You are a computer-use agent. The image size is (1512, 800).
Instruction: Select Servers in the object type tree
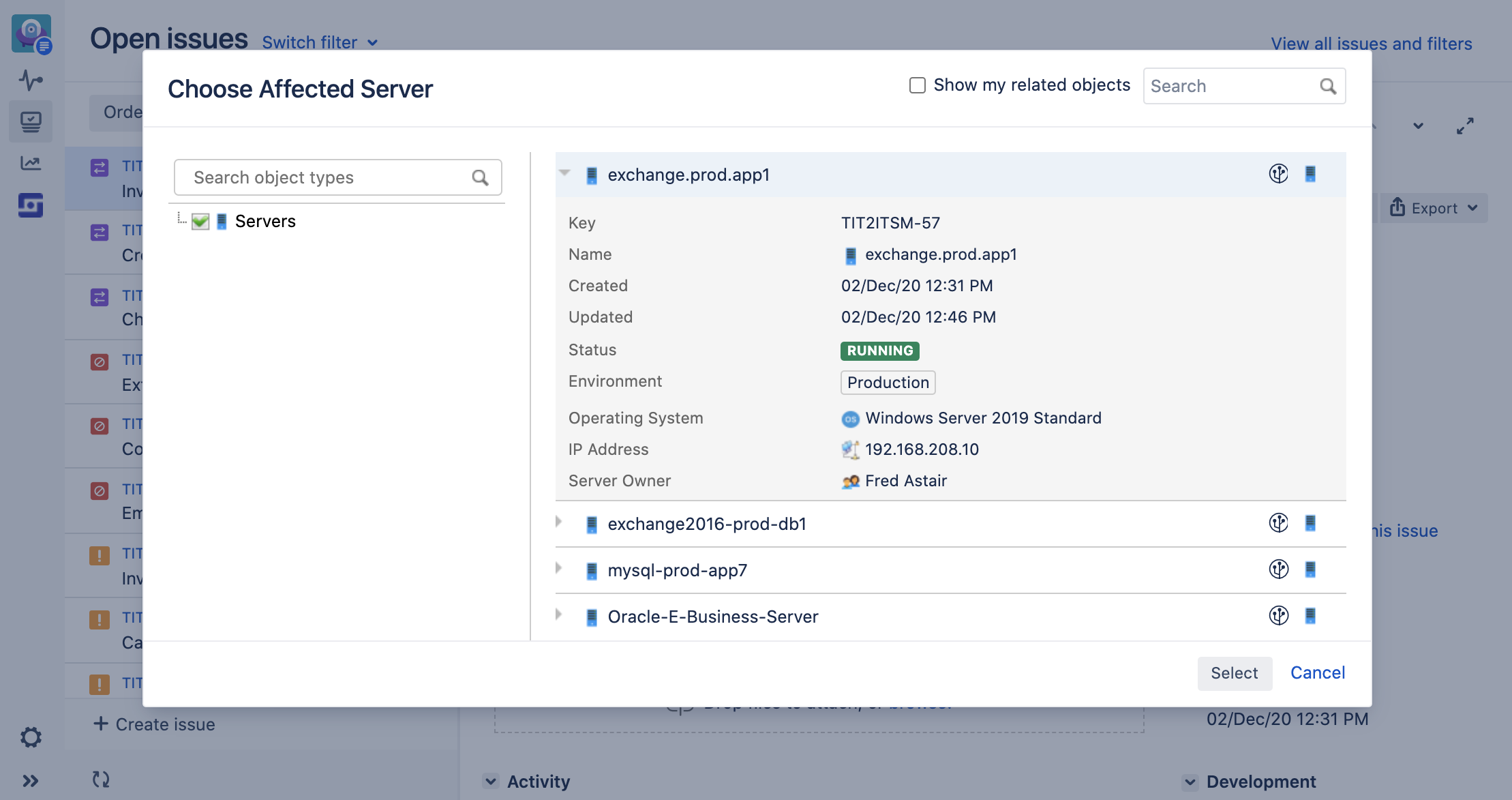[265, 222]
